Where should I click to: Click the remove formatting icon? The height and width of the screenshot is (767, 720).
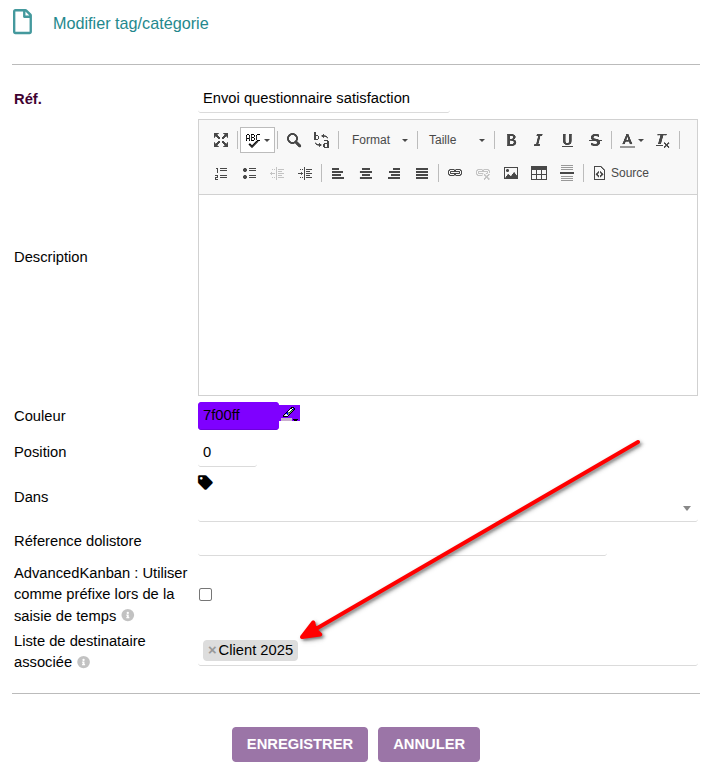click(x=663, y=140)
